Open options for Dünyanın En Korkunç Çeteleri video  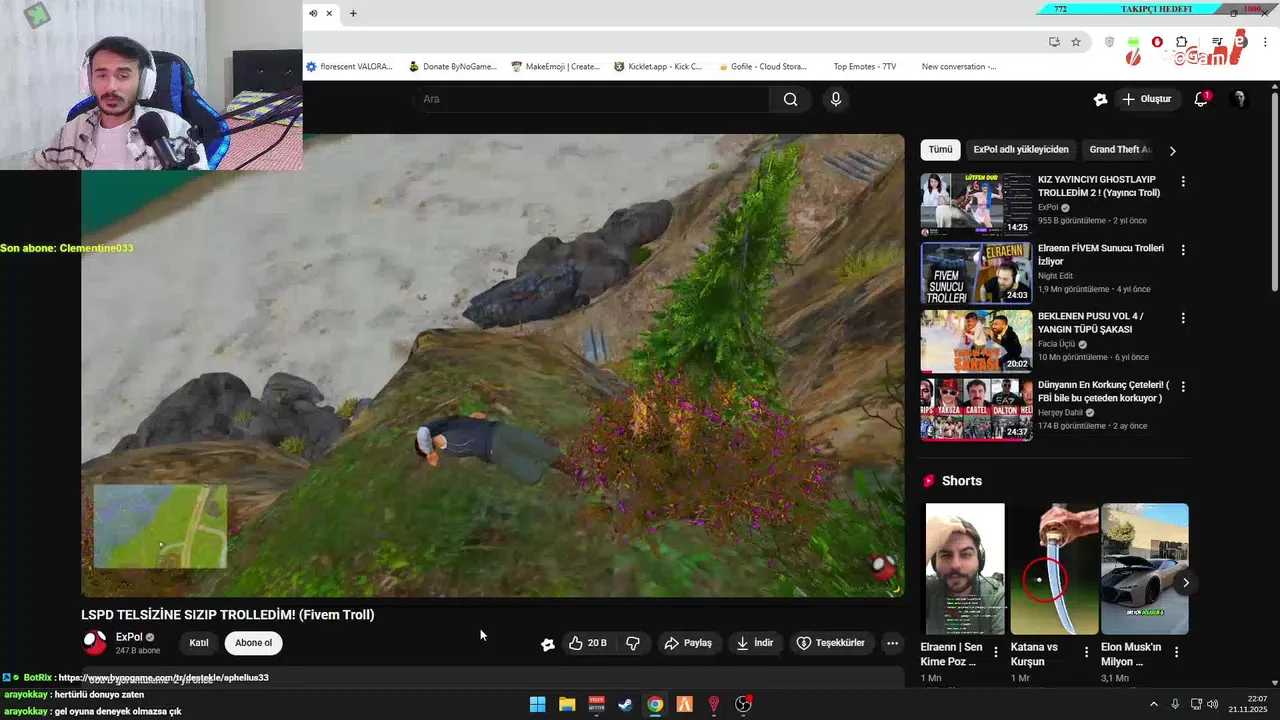(x=1183, y=386)
